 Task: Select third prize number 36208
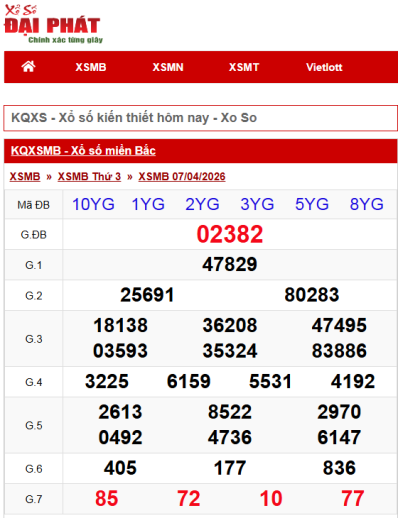point(230,325)
